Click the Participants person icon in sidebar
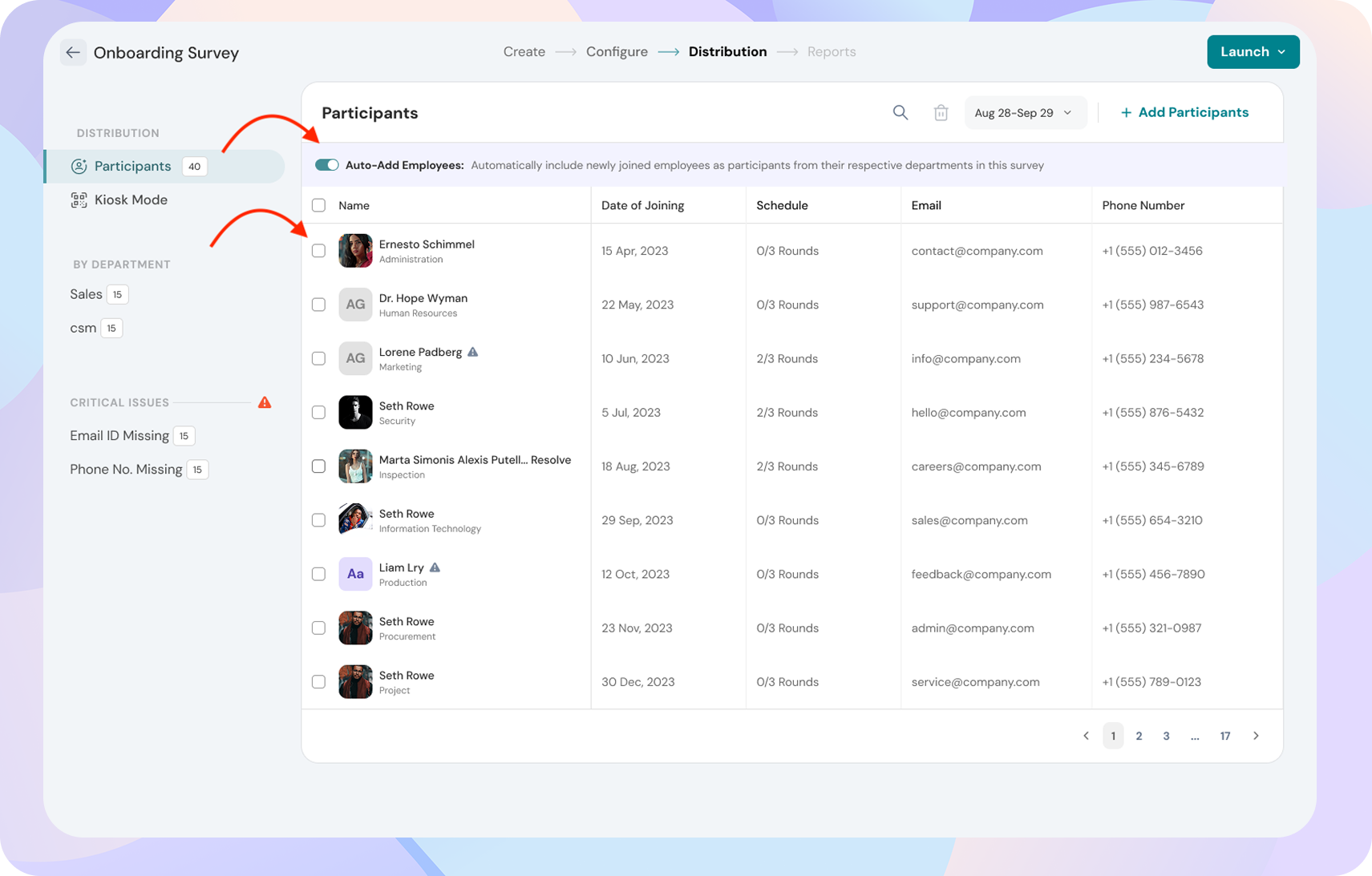The image size is (1372, 876). click(79, 167)
